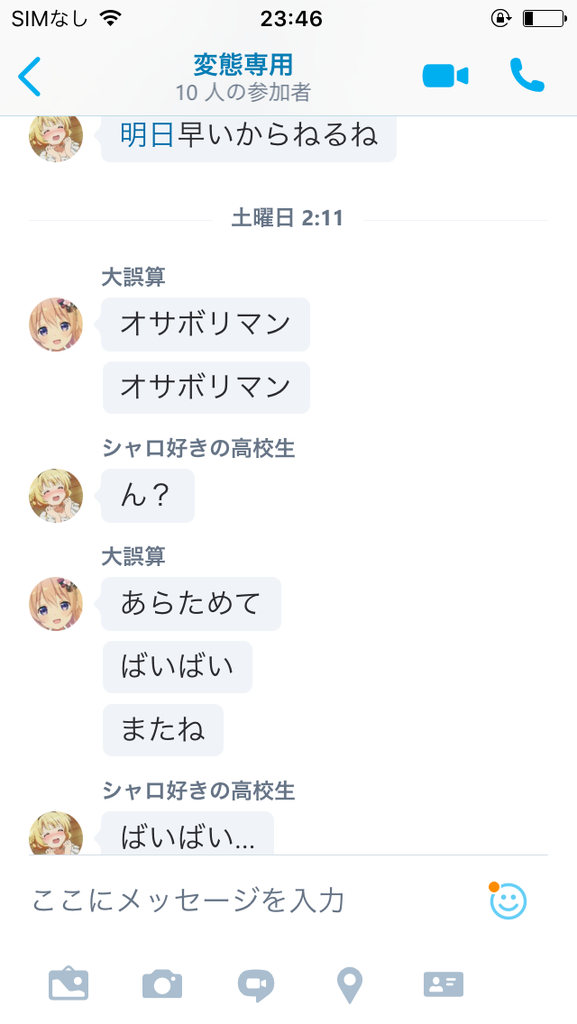
Task: Tap sender name 大誤算 above あらためて
Action: [134, 556]
